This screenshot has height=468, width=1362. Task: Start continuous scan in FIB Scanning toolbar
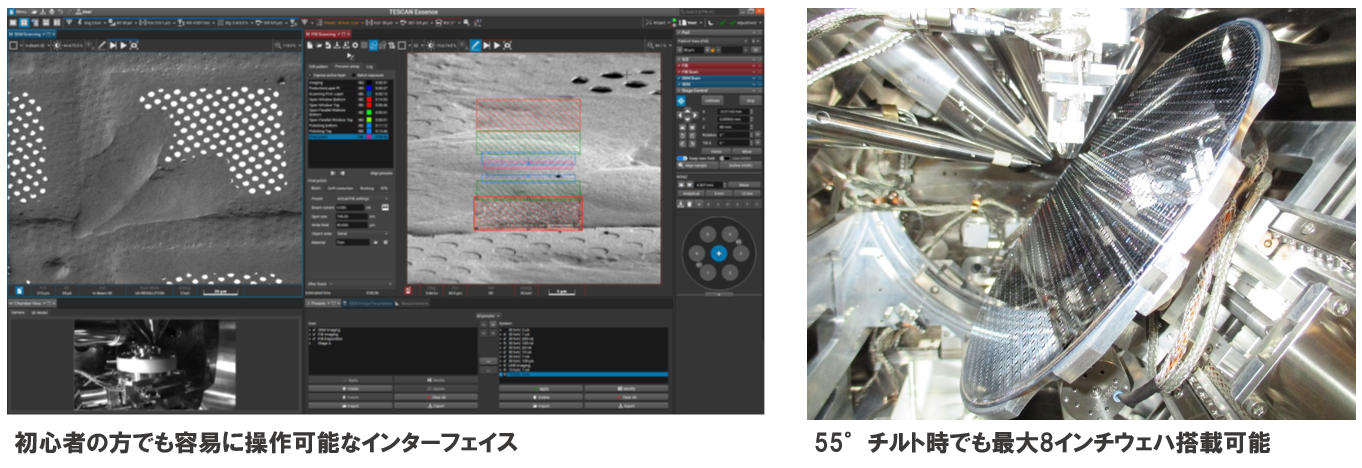point(497,45)
